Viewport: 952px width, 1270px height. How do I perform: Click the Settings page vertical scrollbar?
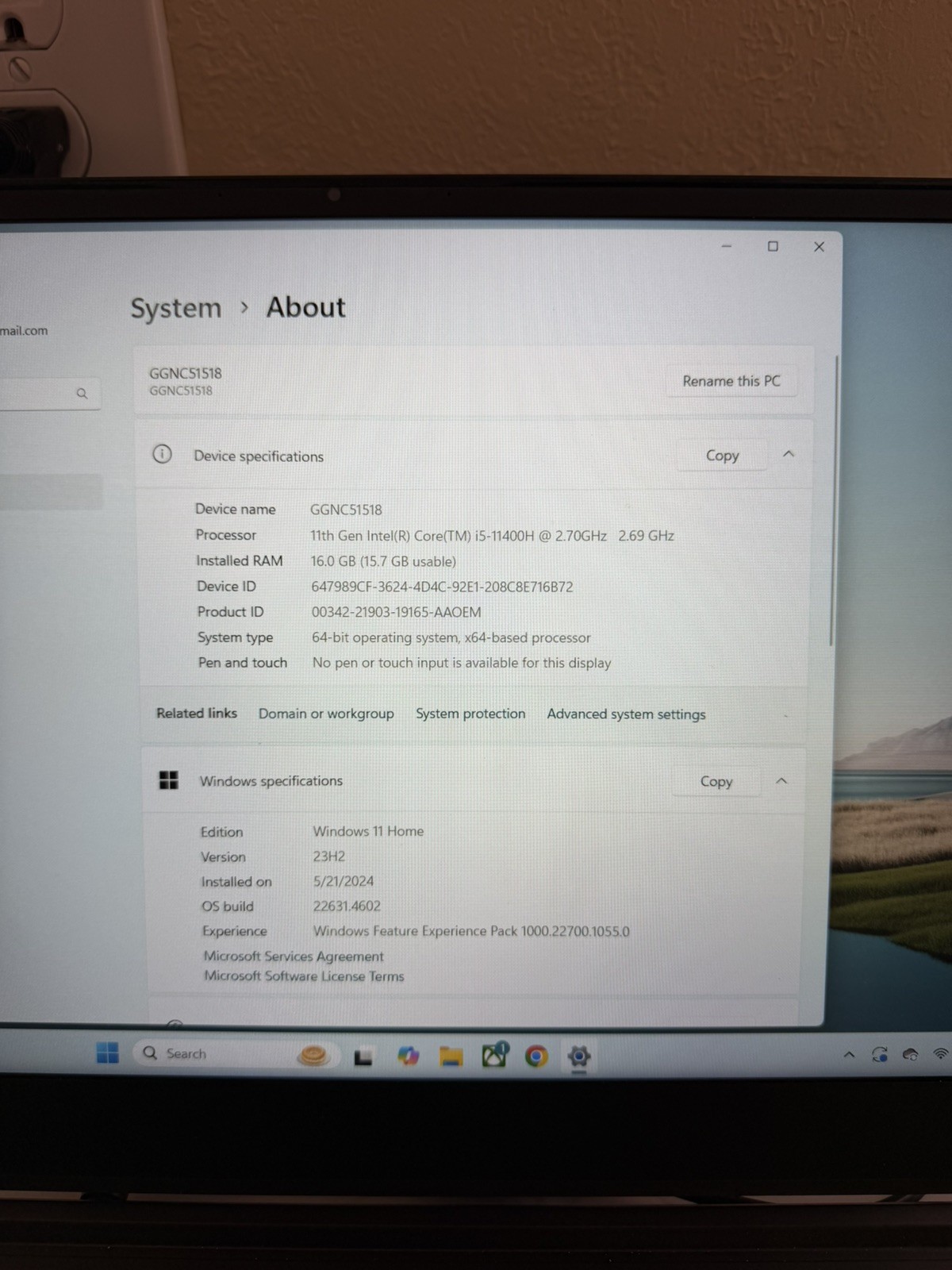(832, 502)
